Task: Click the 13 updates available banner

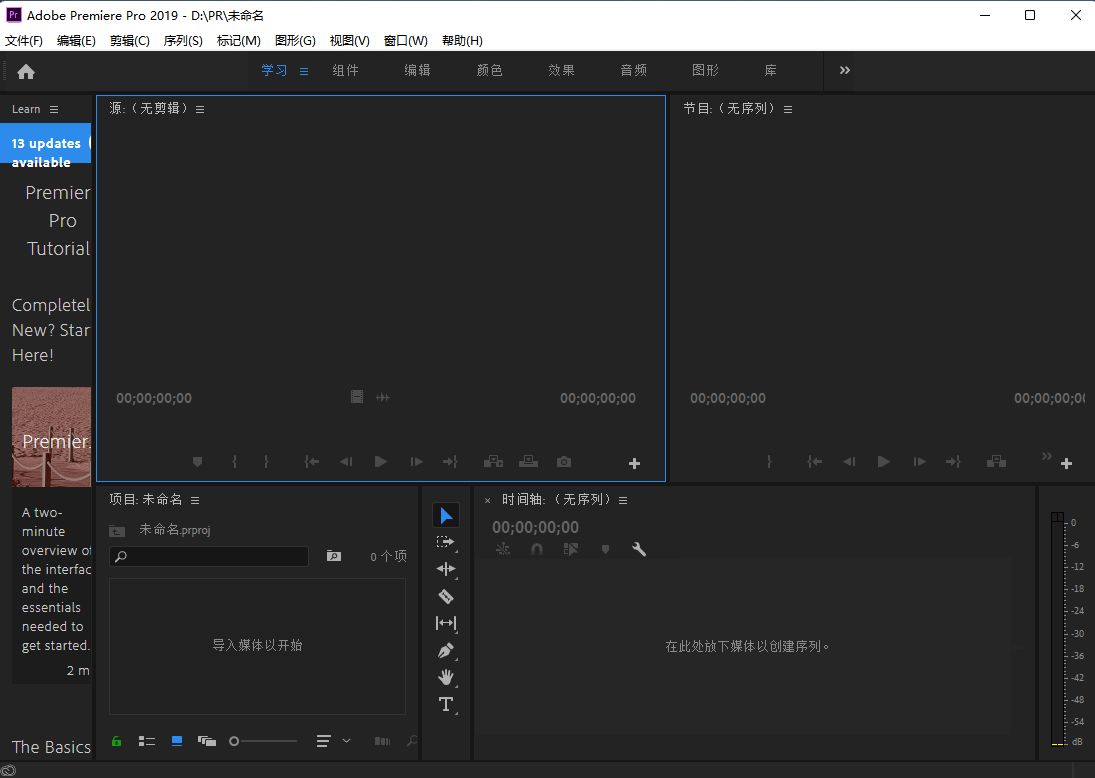Action: pyautogui.click(x=45, y=144)
